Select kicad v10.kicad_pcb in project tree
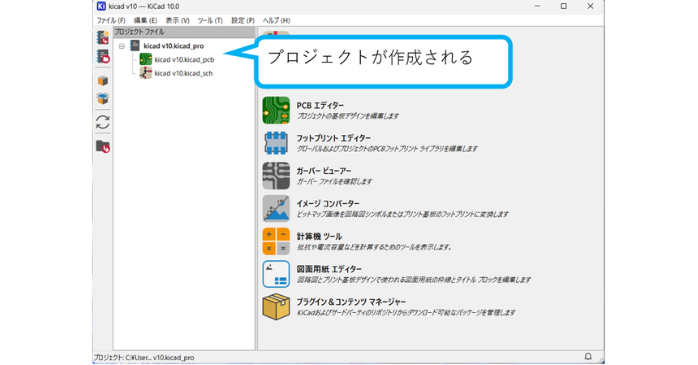Screen dimensions: 698x365 184,60
